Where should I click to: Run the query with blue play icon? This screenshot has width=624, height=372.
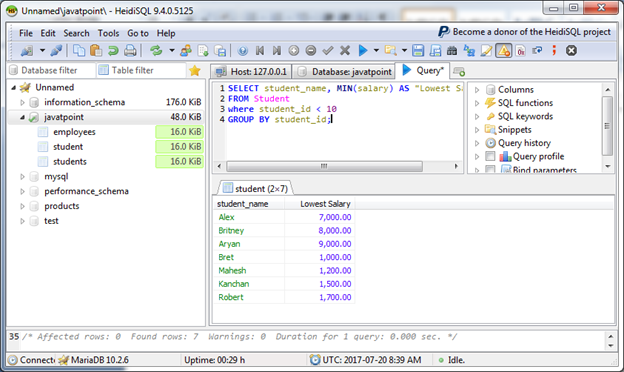tap(363, 51)
